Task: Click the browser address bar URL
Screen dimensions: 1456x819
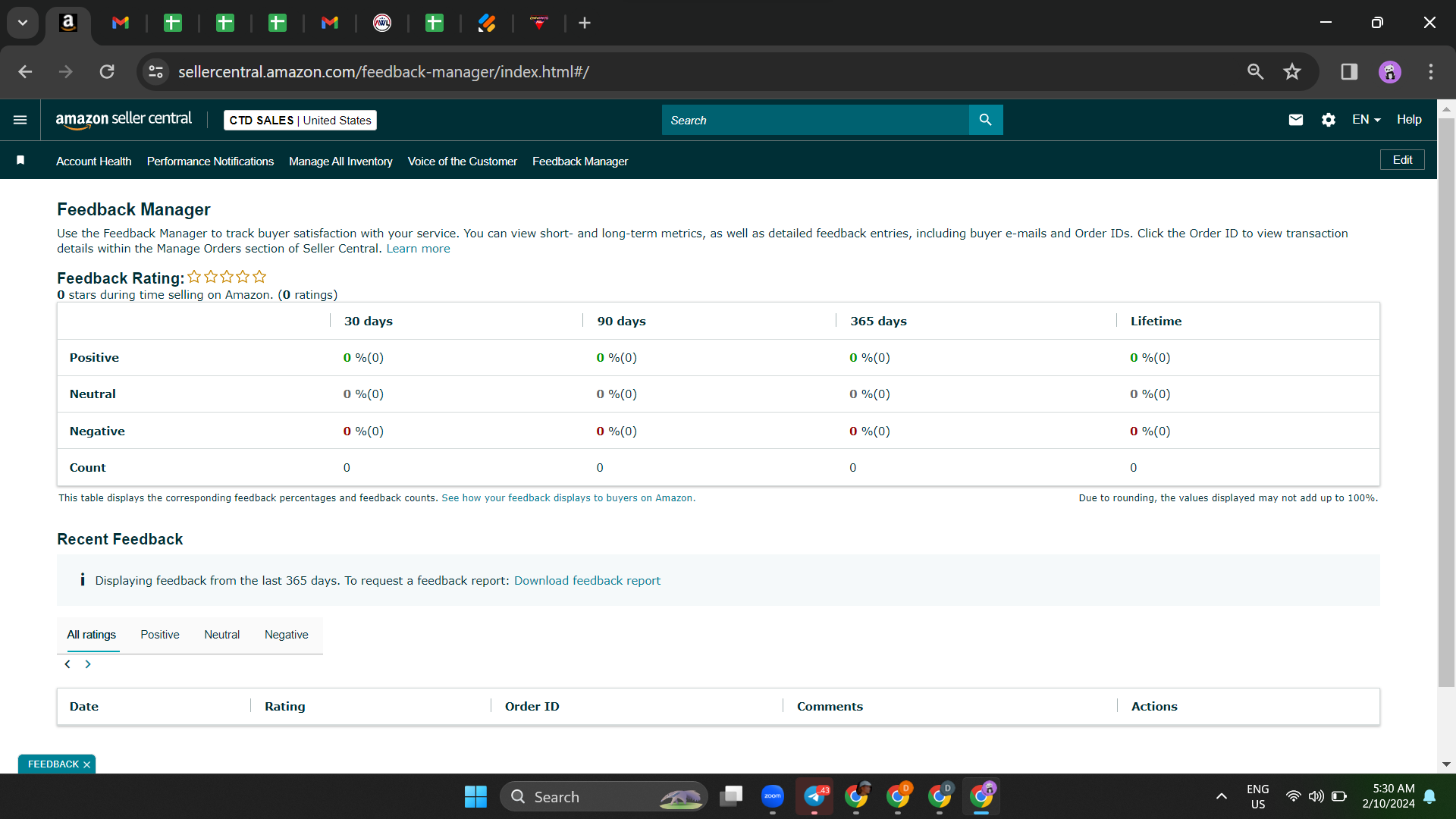Action: coord(384,72)
